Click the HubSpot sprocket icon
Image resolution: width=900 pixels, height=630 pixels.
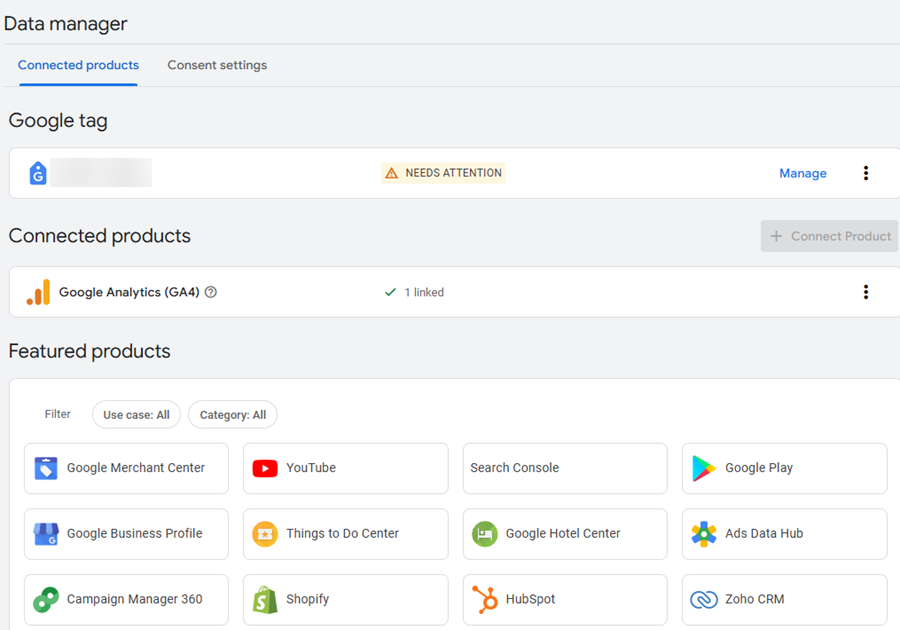[484, 599]
